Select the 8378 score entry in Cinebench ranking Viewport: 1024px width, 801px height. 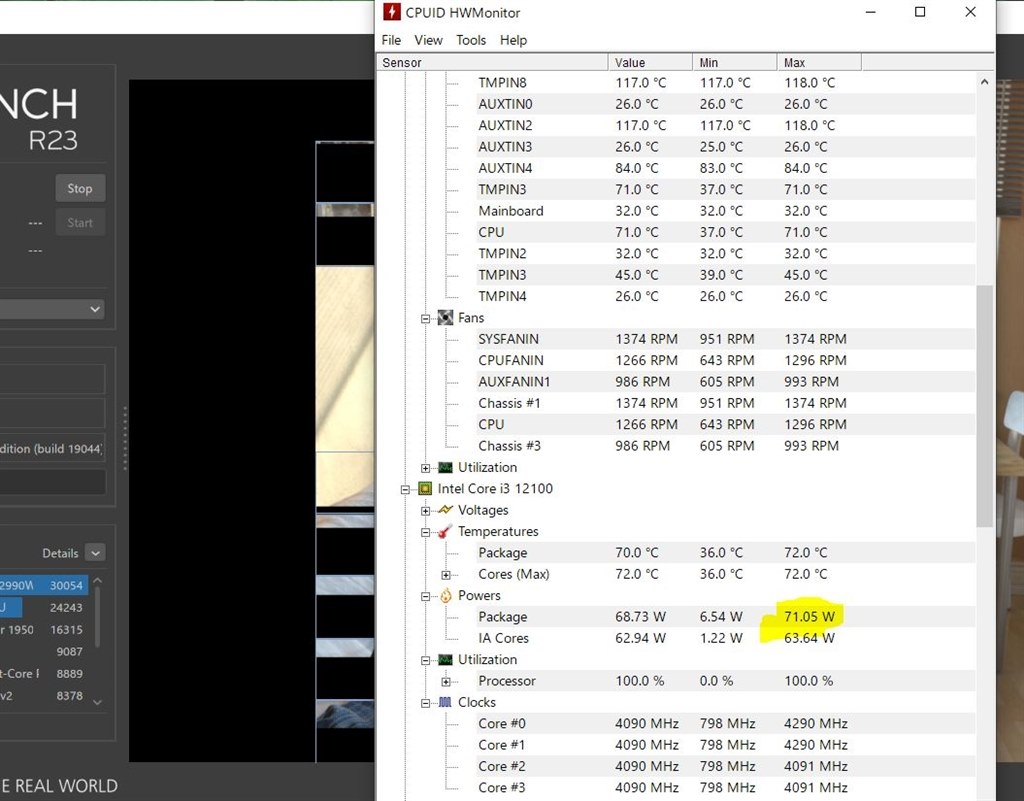pos(44,696)
